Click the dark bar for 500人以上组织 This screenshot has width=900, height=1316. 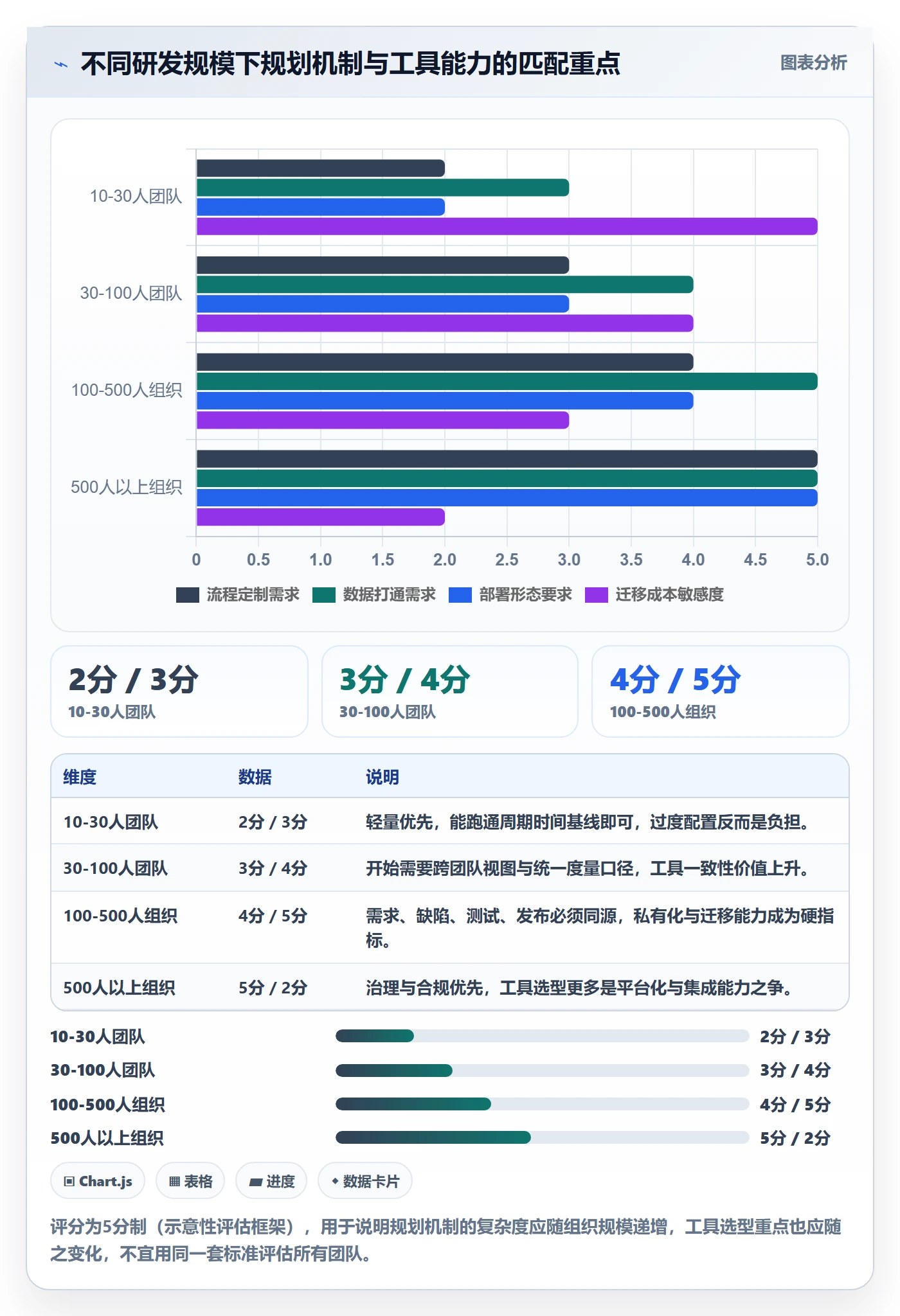(x=507, y=459)
